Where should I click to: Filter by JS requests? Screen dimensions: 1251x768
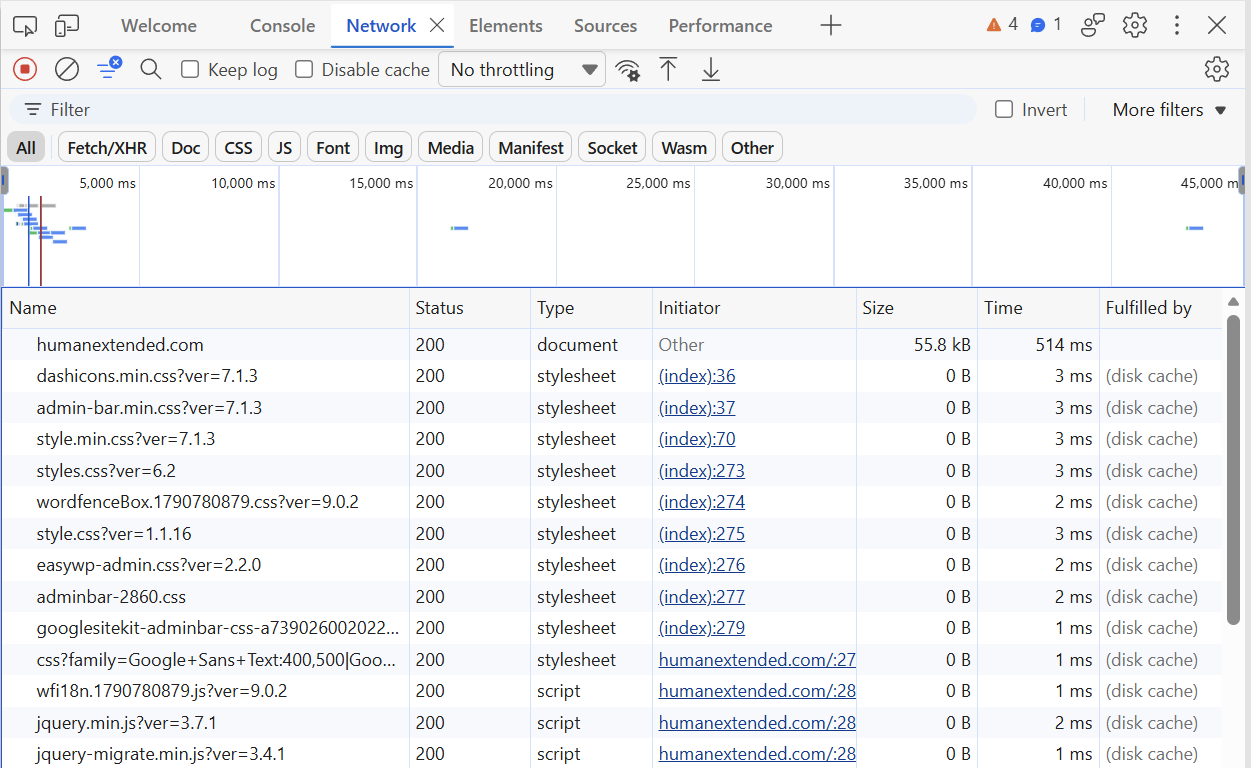click(x=285, y=148)
